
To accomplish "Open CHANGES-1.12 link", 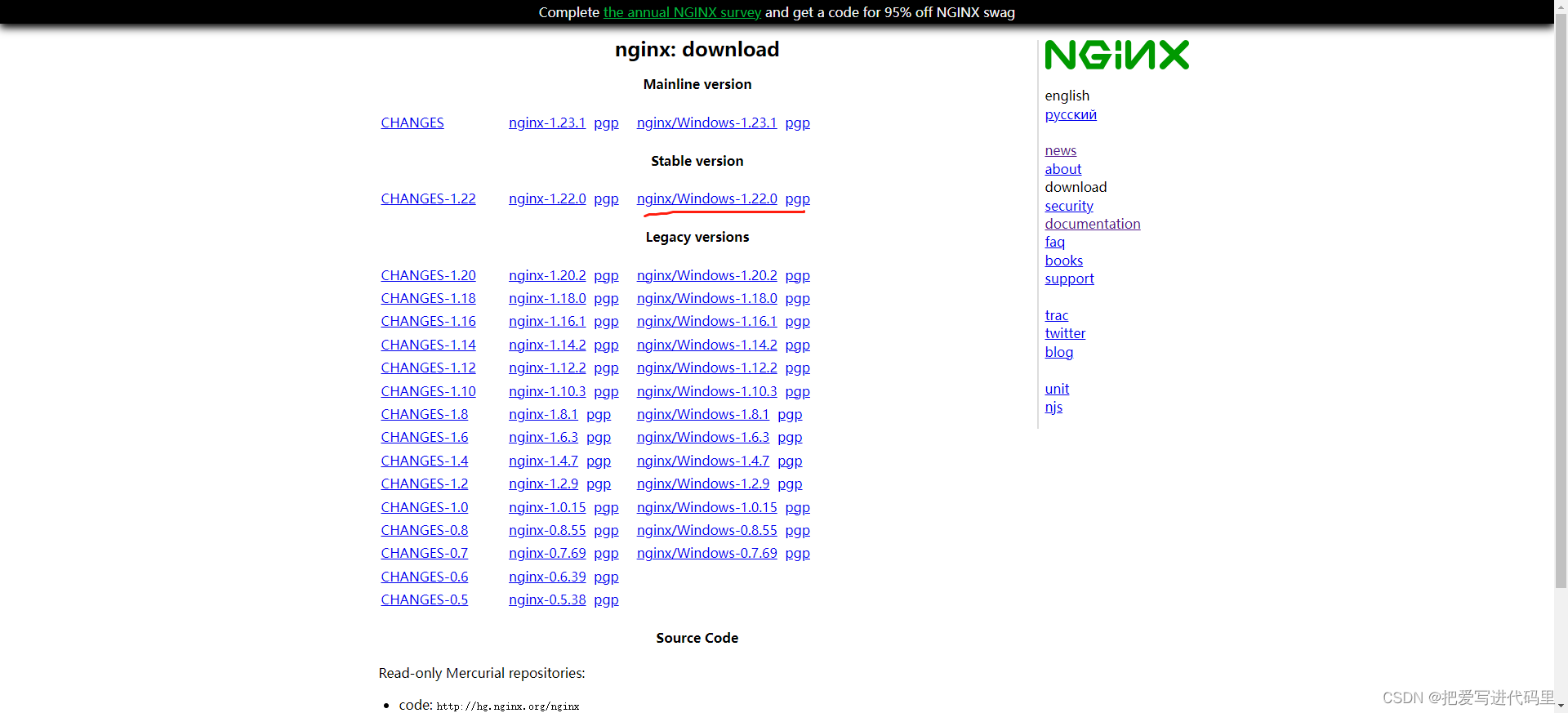I will click(x=428, y=368).
